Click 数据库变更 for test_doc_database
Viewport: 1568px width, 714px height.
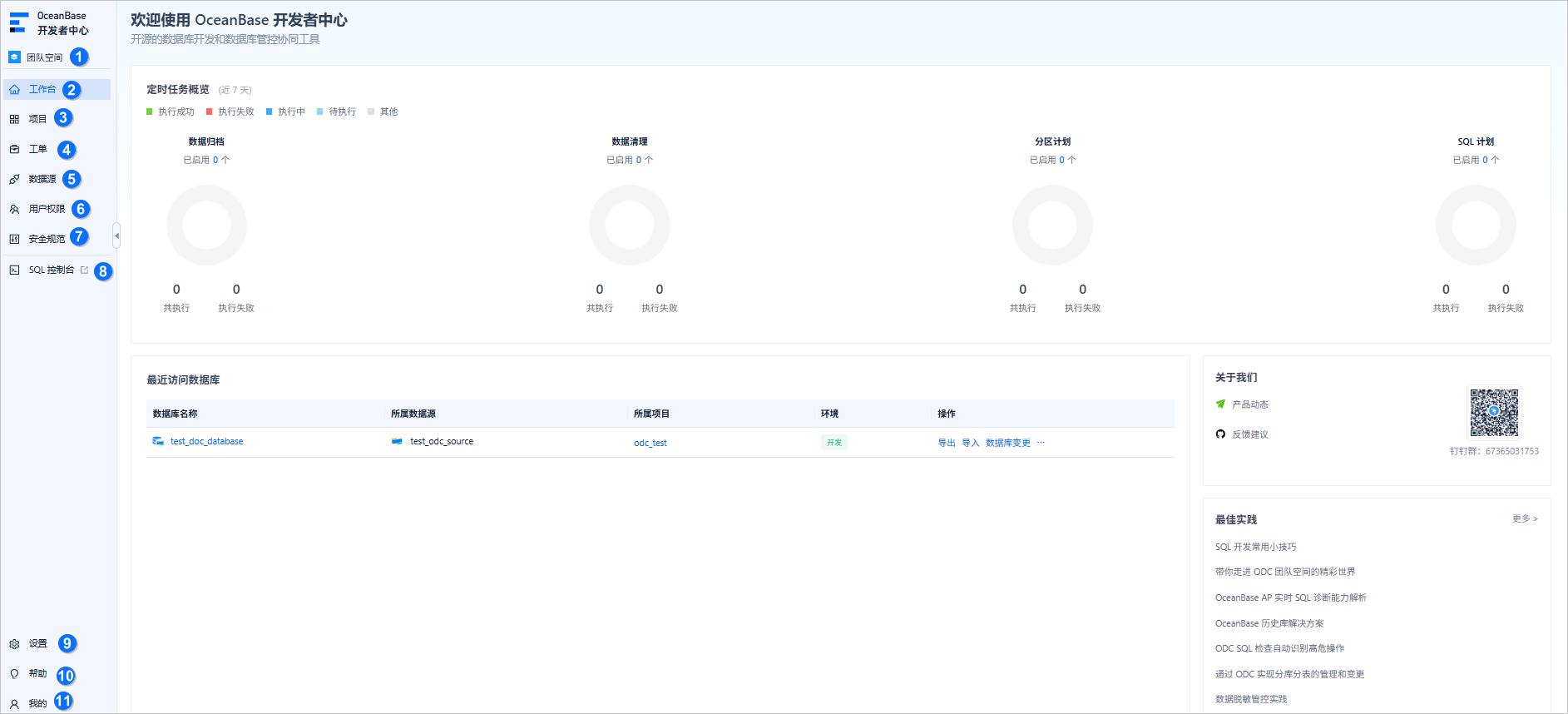point(1008,443)
